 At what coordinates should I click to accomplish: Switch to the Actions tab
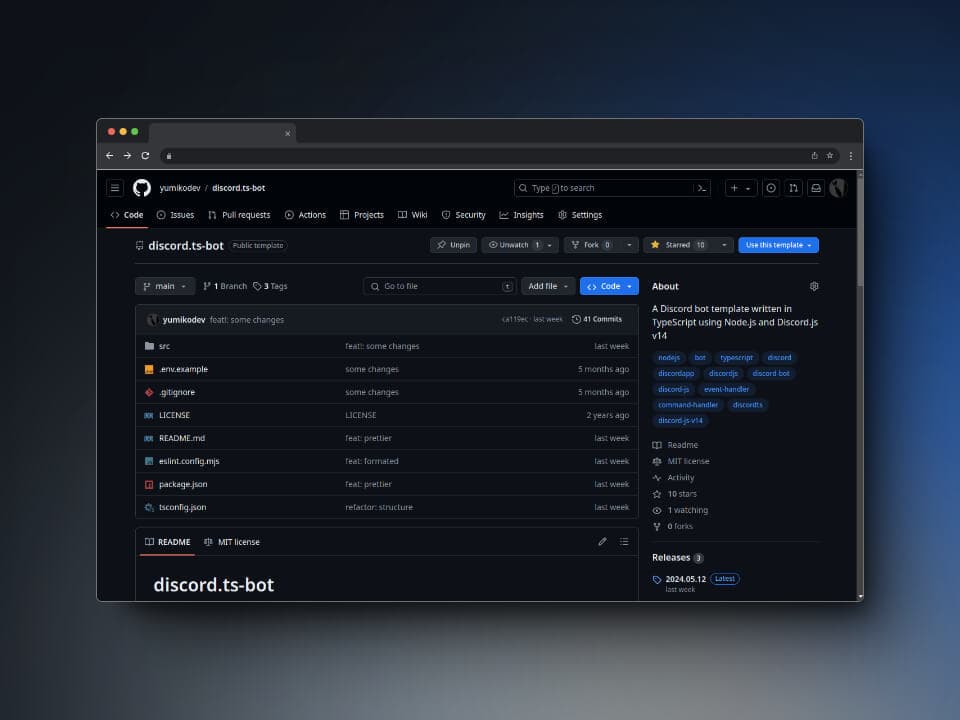[305, 215]
